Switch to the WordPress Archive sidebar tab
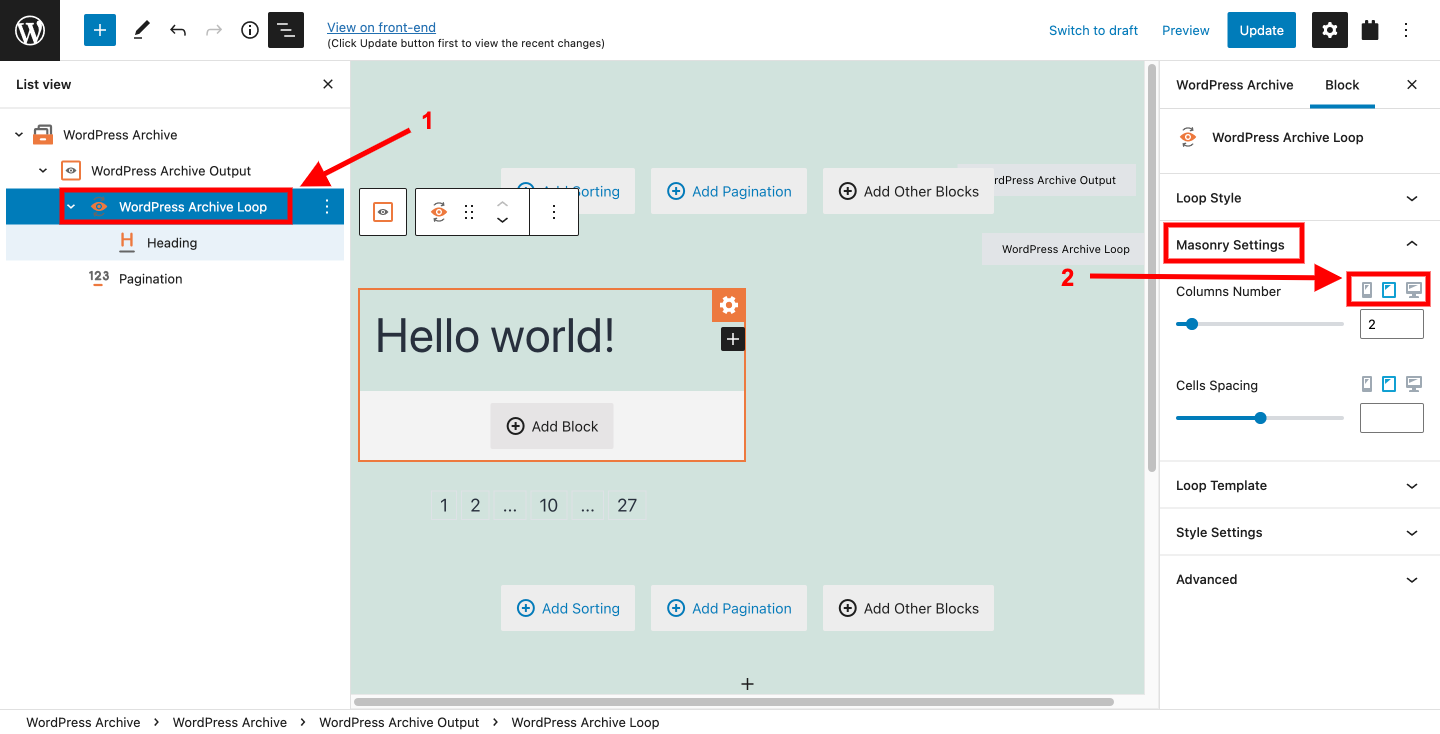 click(x=1234, y=85)
